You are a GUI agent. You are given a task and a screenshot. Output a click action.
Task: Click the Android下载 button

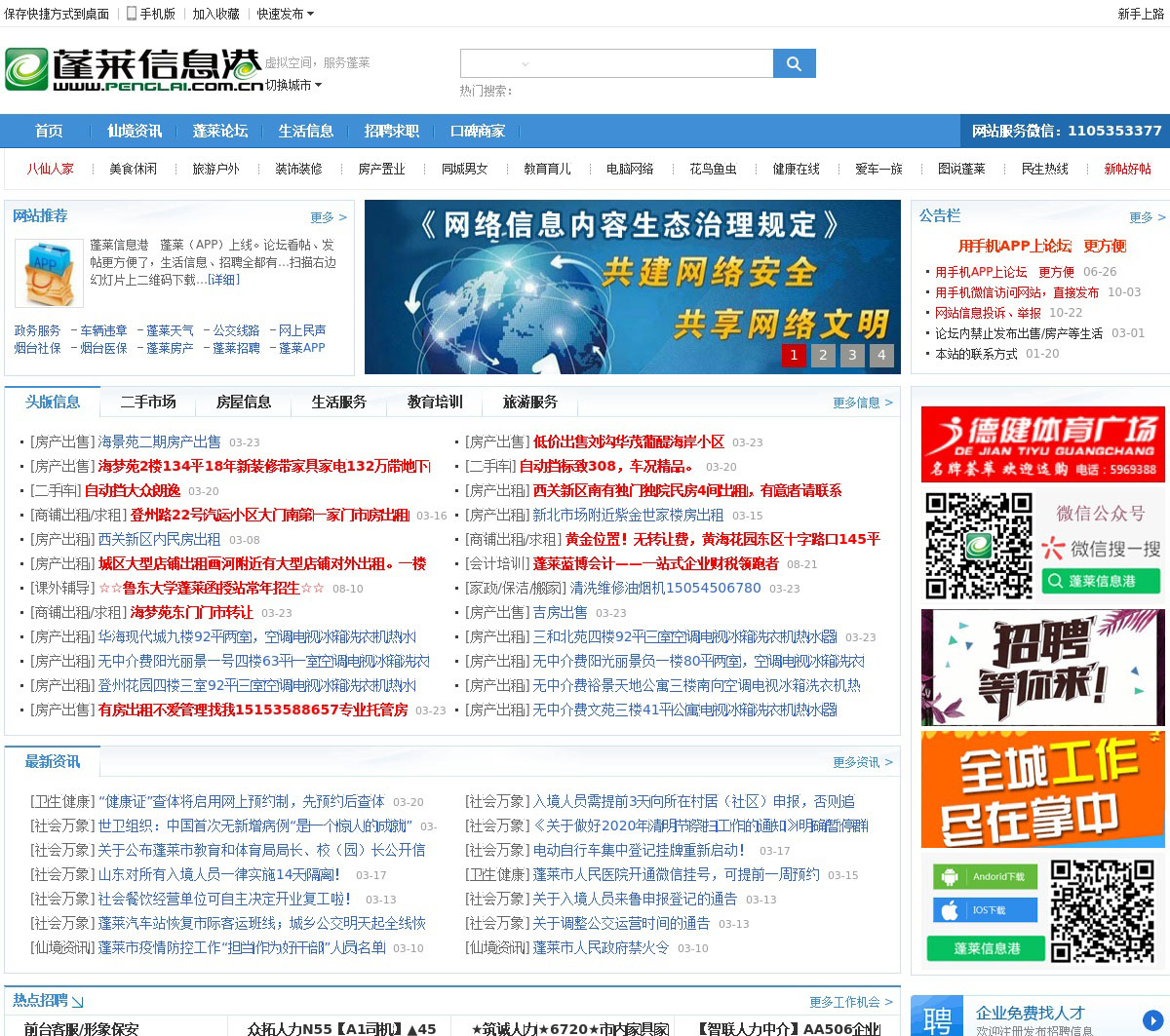click(x=986, y=876)
